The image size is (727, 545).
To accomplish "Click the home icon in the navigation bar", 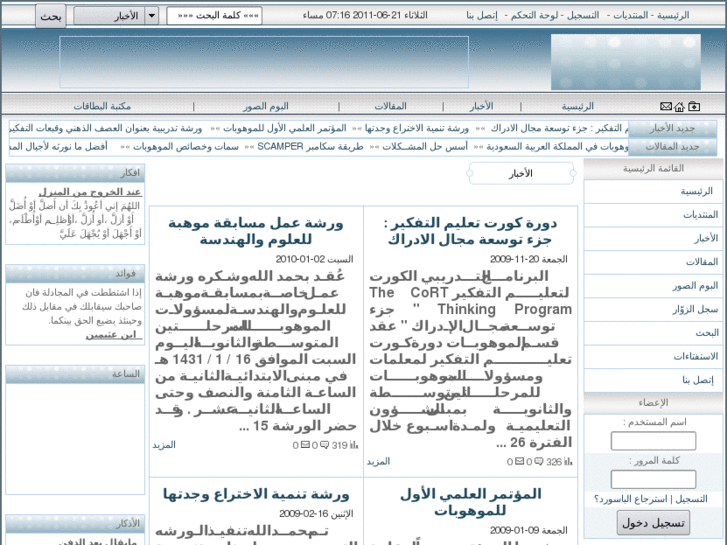I will 679,107.
